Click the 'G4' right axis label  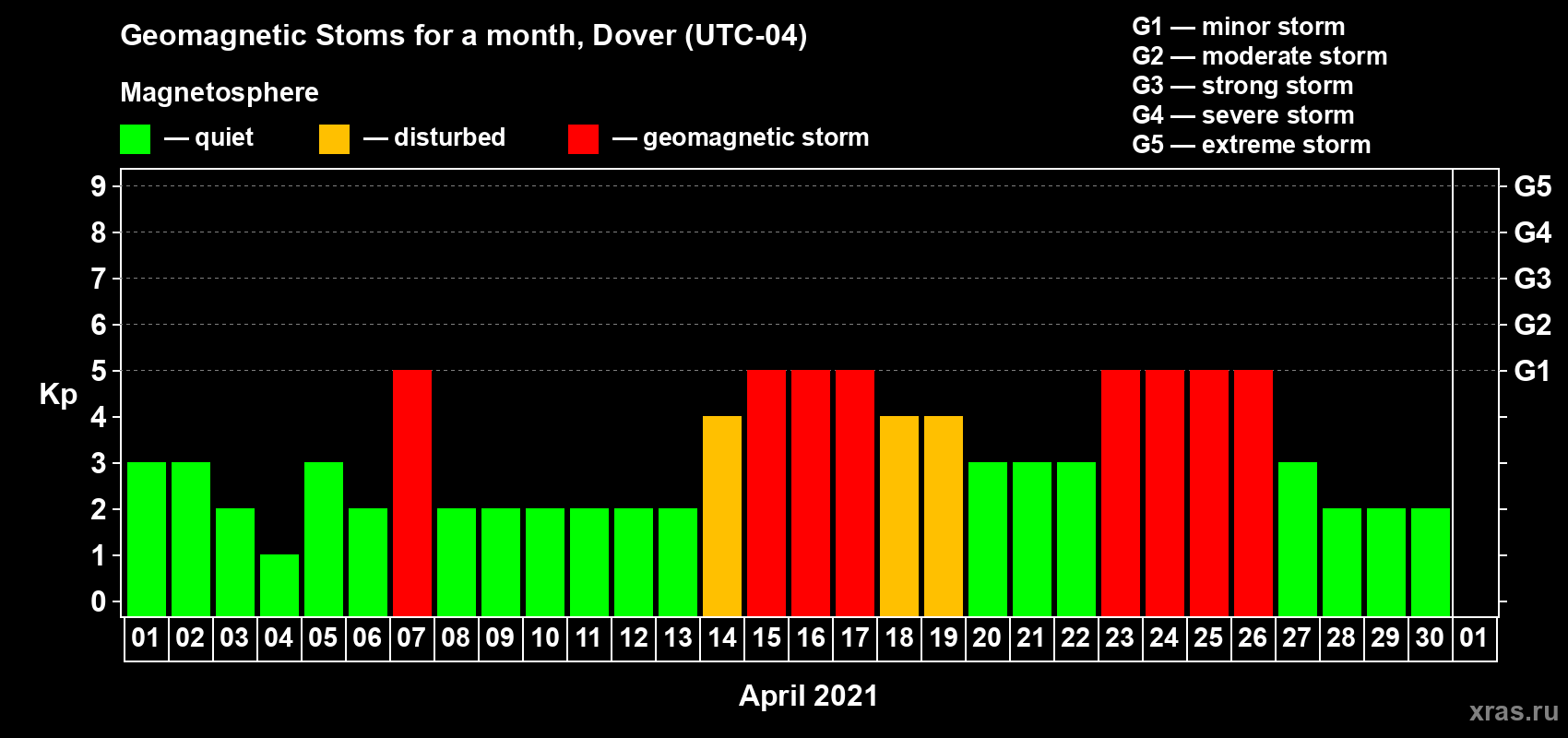tap(1533, 232)
